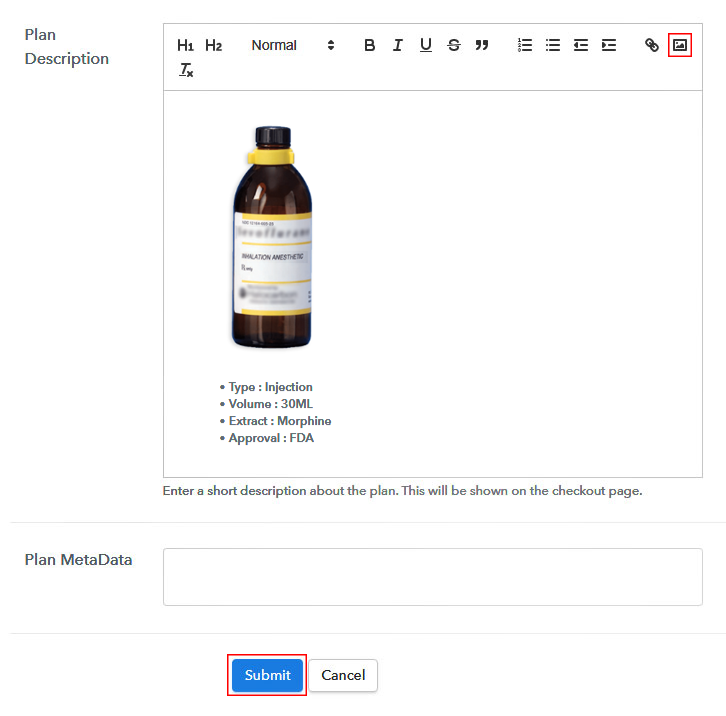726x716 pixels.
Task: Apply Heading 1 format in editor
Action: [185, 45]
